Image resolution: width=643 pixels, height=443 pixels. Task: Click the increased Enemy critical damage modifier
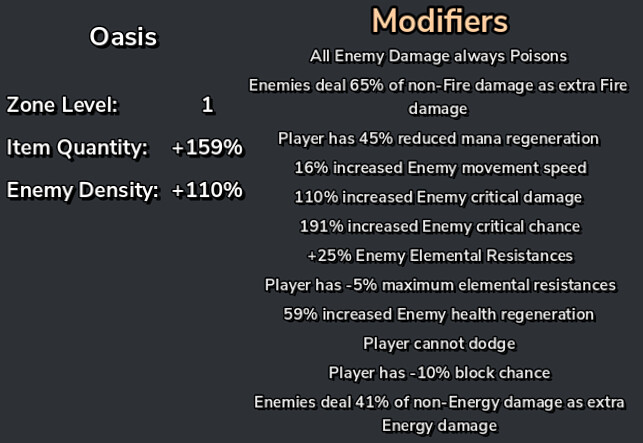[x=440, y=197]
